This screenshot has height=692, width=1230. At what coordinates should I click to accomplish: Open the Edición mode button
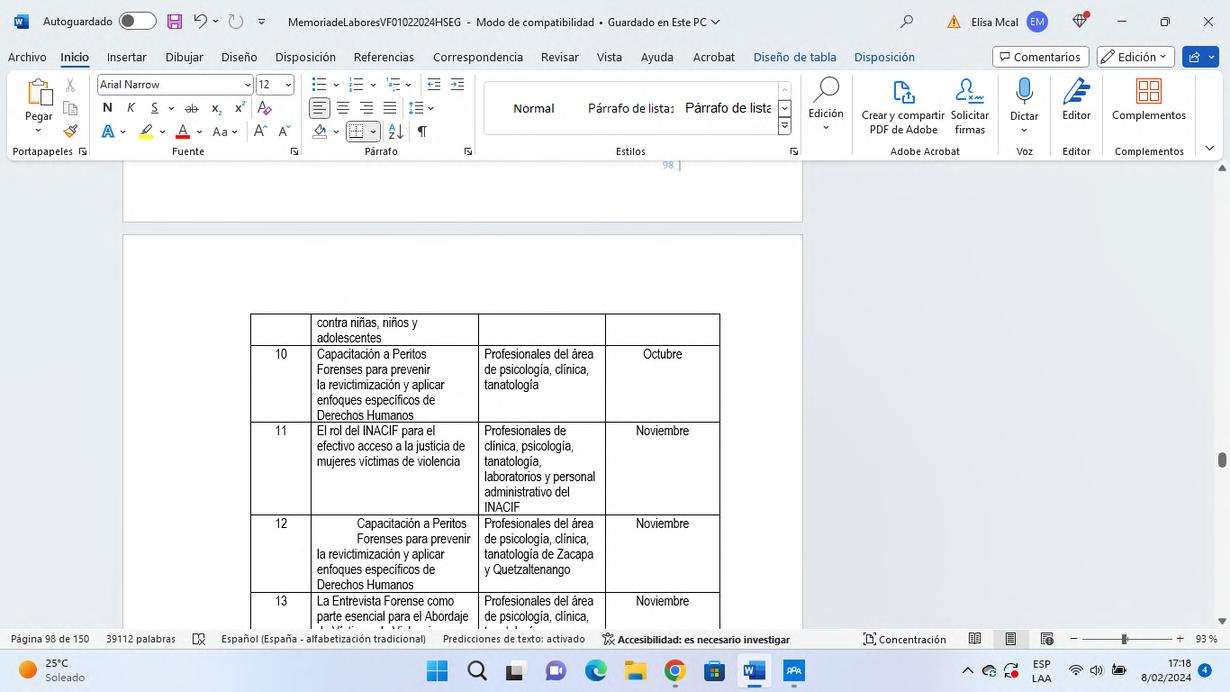tap(1136, 57)
